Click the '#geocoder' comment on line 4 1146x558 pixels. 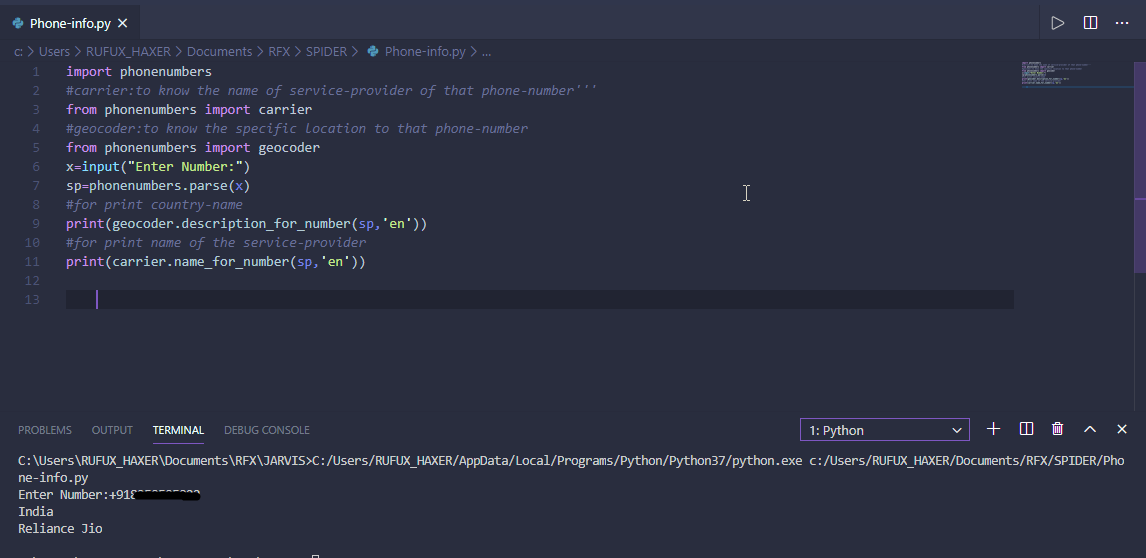pyautogui.click(x=297, y=129)
